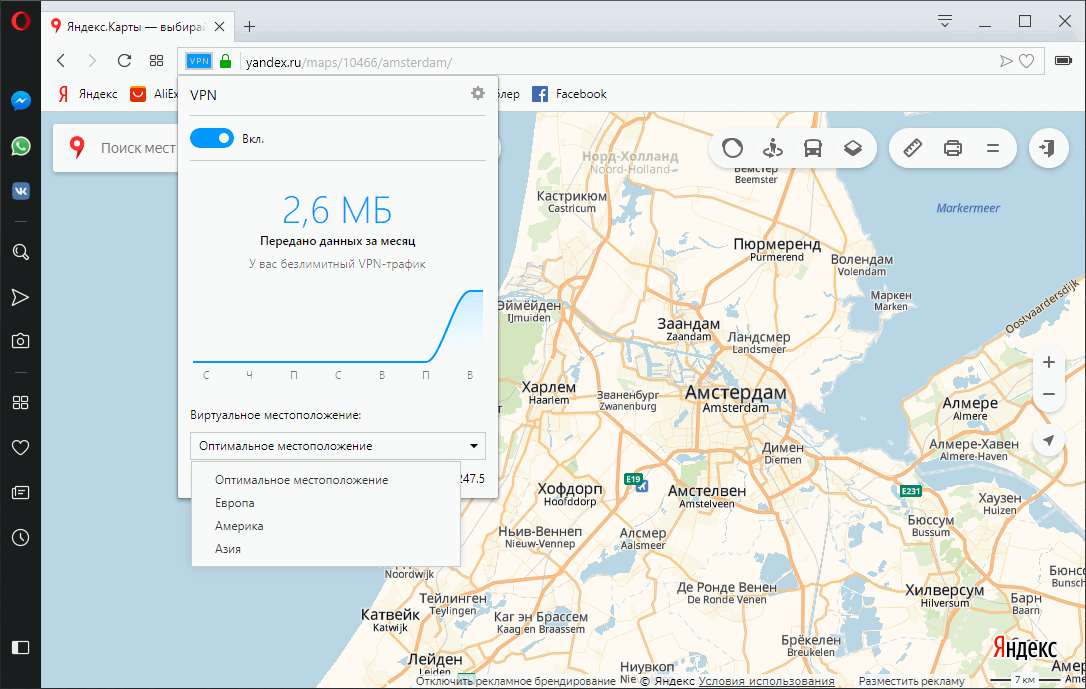1086x689 pixels.
Task: Show traffic layer on map
Action: point(732,148)
